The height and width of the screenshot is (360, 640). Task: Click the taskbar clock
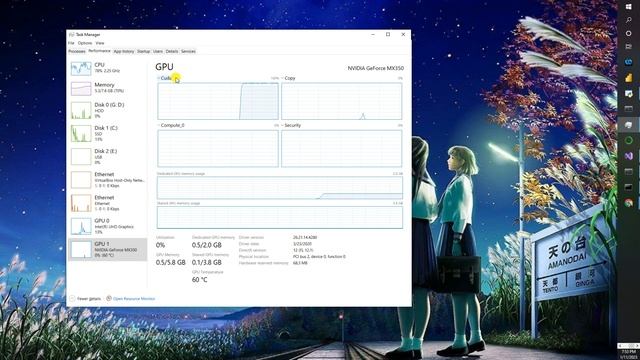[x=629, y=354]
